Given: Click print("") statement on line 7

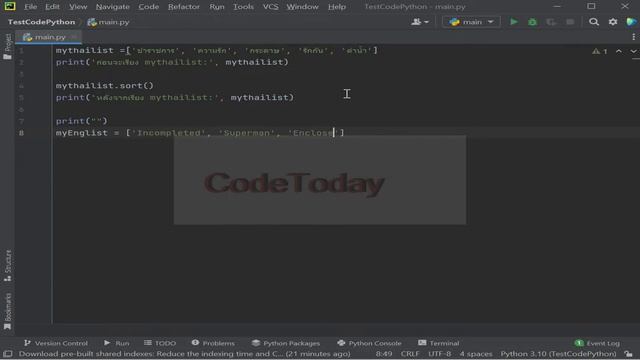Looking at the screenshot, I should pyautogui.click(x=82, y=121).
